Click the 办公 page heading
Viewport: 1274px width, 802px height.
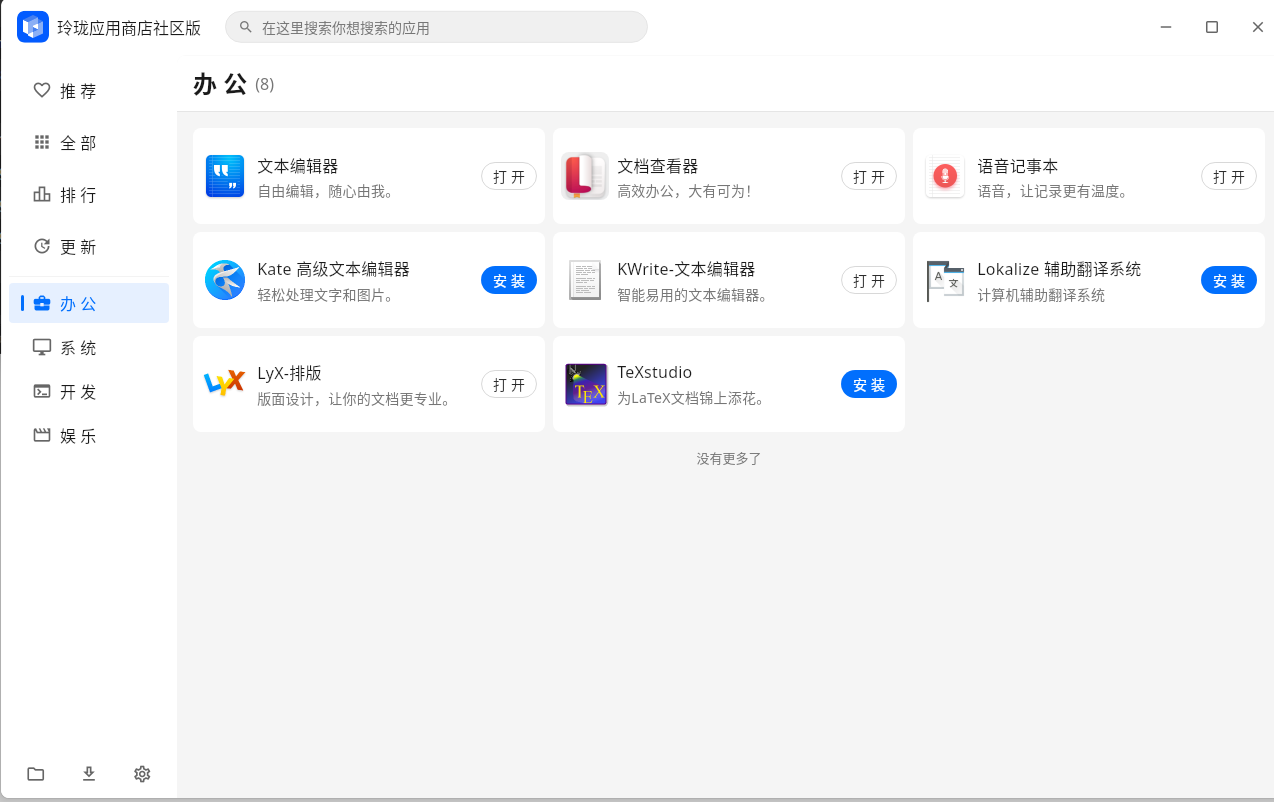coord(220,84)
